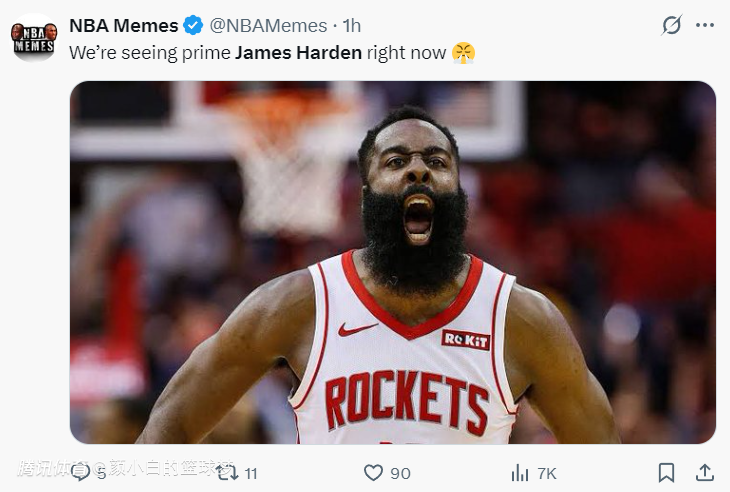Screen dimensions: 730x492
Task: Click the 7K views count
Action: [x=546, y=473]
